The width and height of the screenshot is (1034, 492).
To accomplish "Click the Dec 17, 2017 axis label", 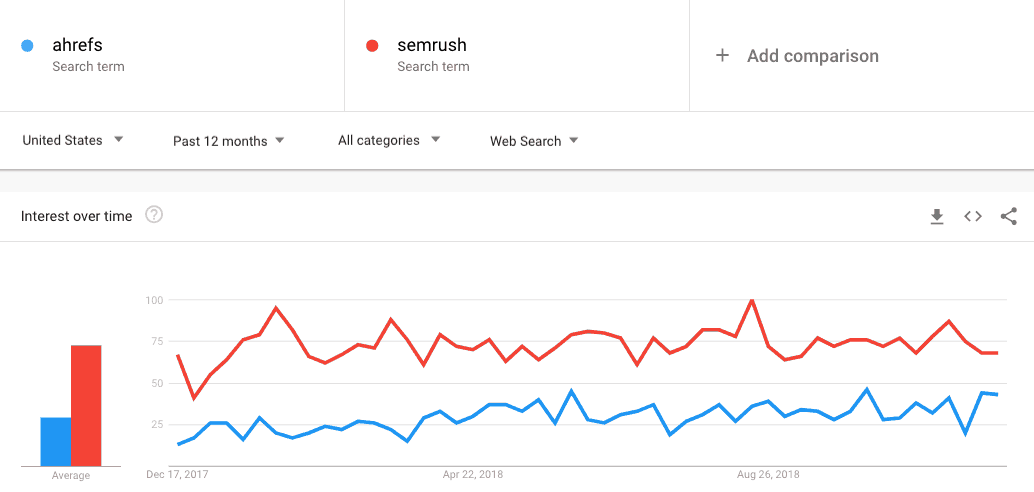I will pos(176,474).
